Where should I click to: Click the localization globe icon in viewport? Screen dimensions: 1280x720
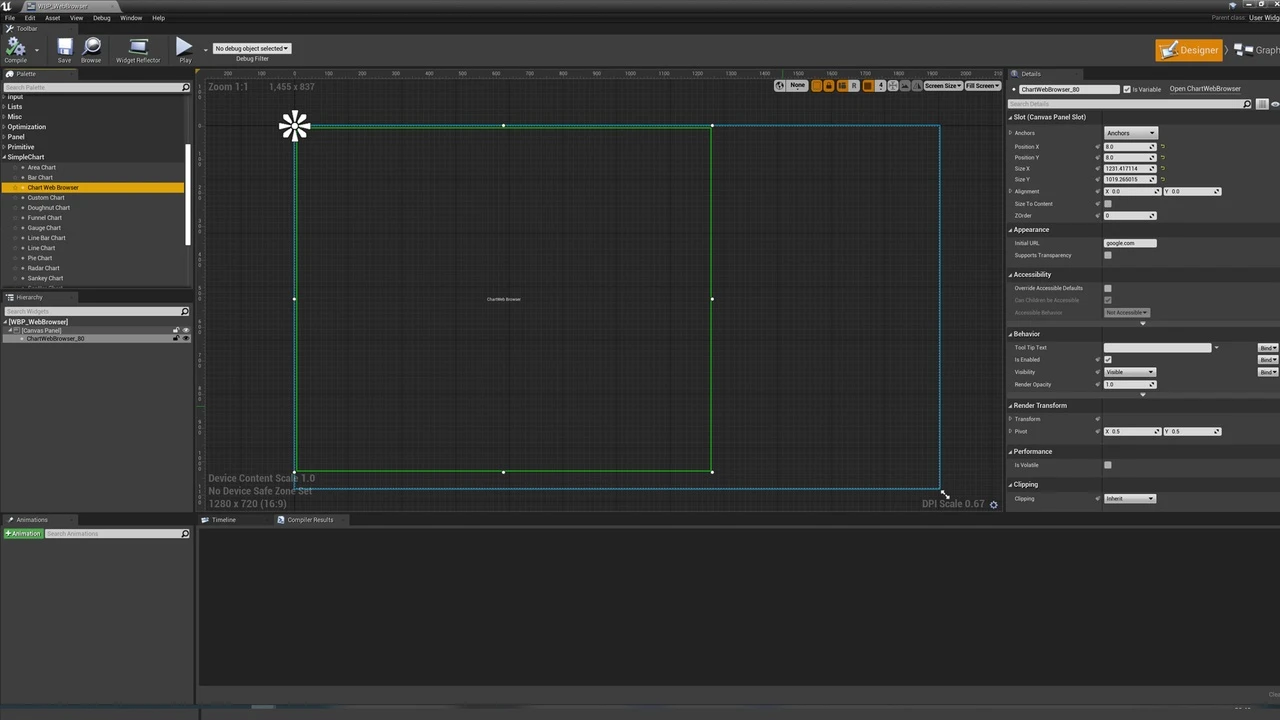780,86
